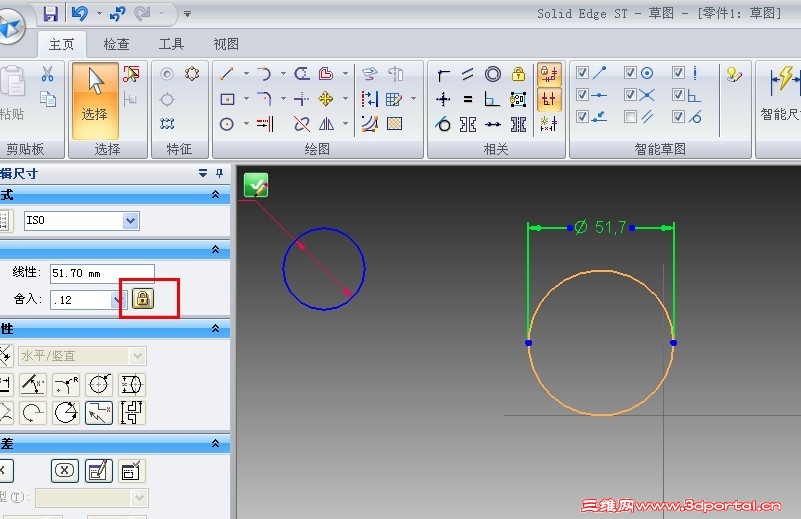Collapse the tolerance section chevron at bottom
This screenshot has width=801, height=519.
(x=216, y=443)
